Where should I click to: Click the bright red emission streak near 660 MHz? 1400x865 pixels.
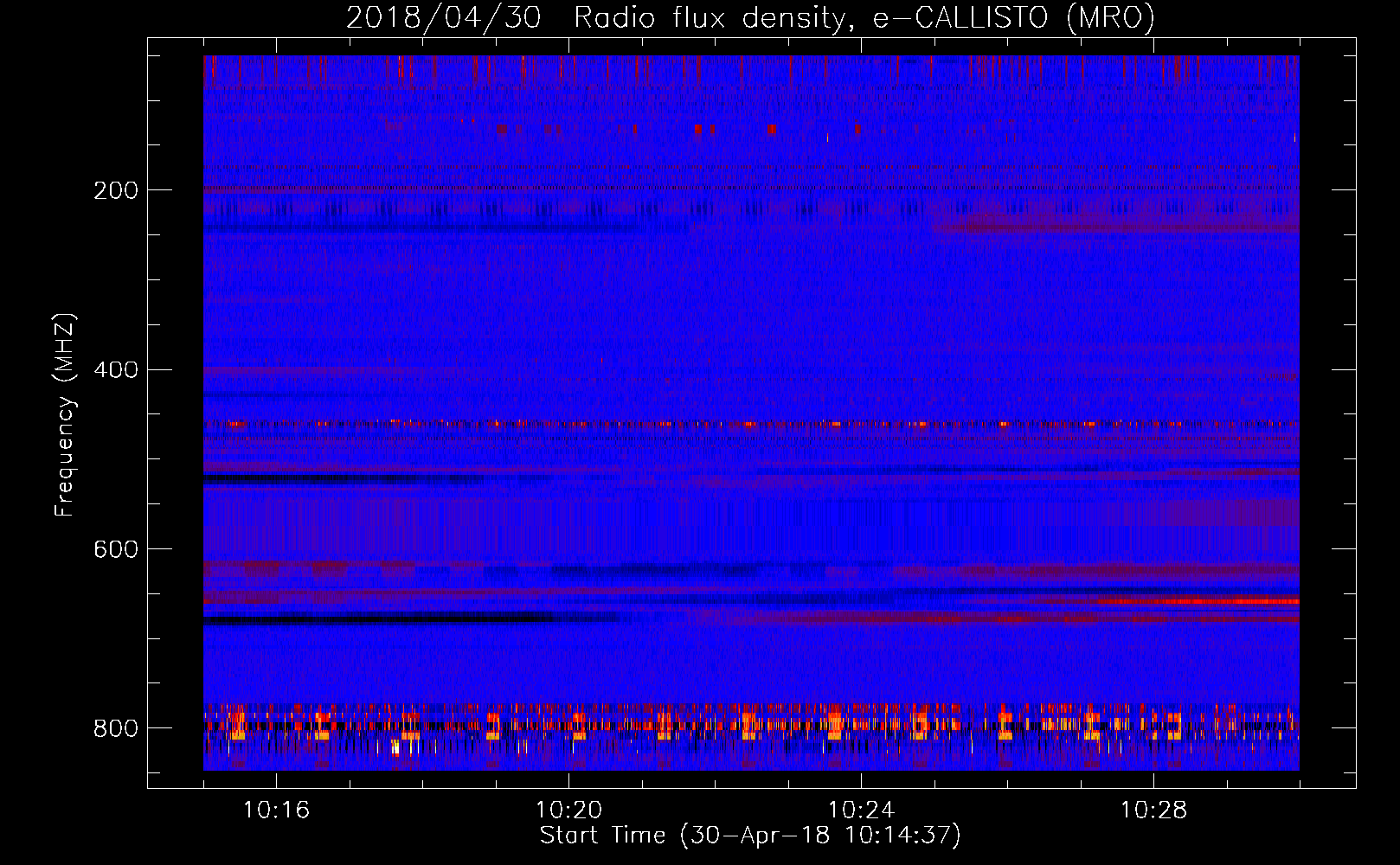pos(1198,600)
